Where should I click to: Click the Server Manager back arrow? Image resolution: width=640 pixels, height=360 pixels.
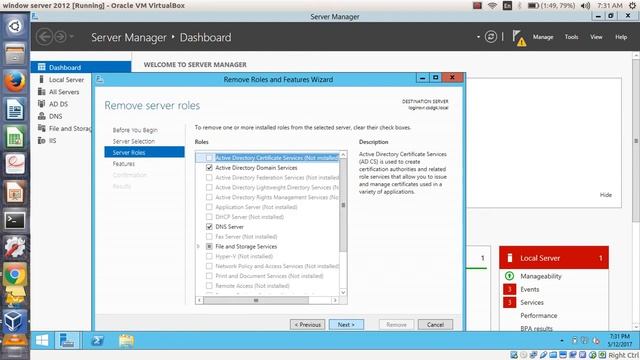pos(44,37)
